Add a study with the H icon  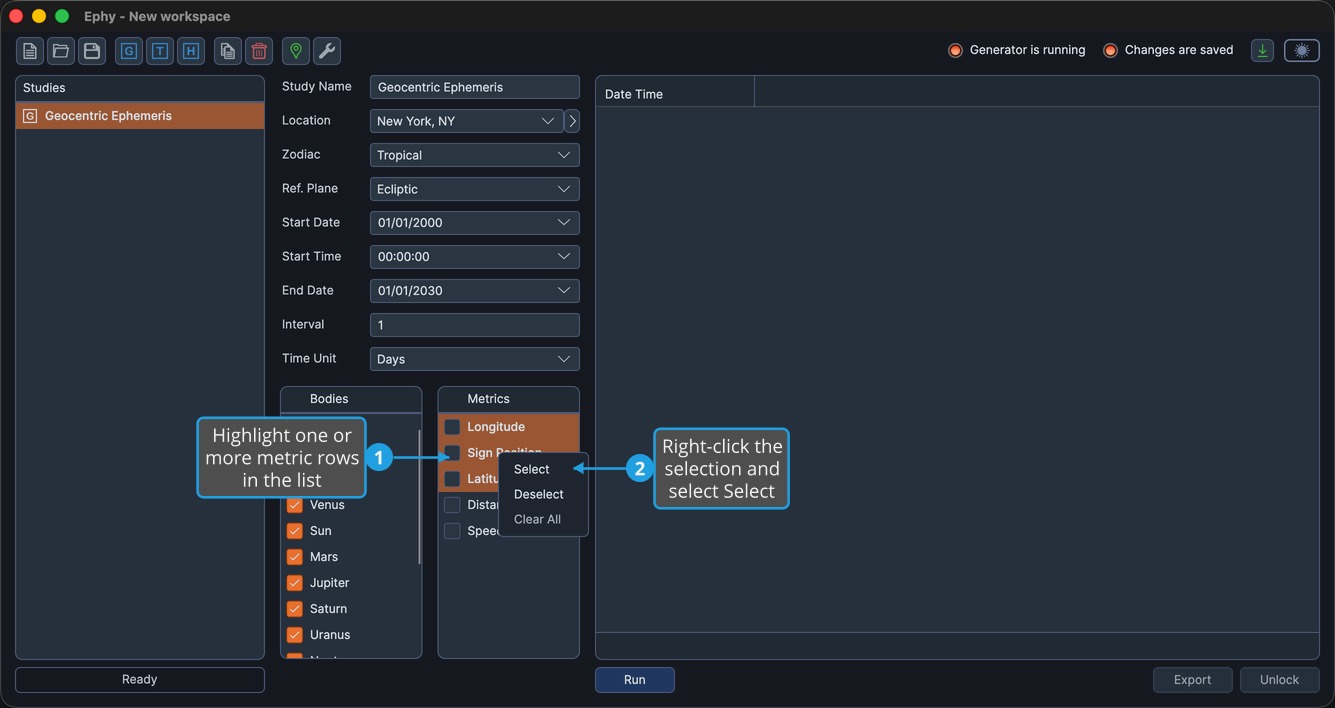point(191,51)
